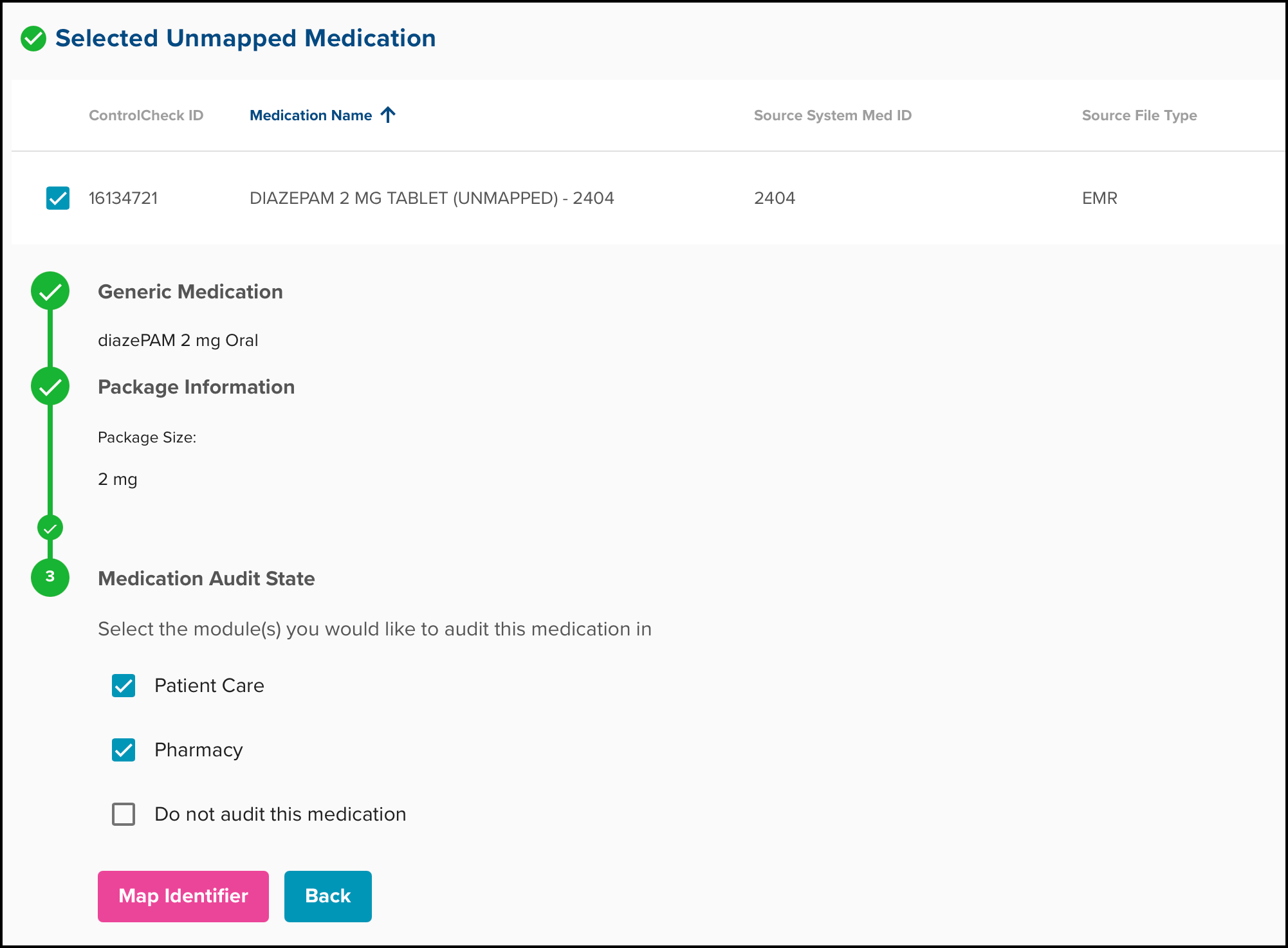Expand the Generic Medication section heading
Viewport: 1288px width, 948px height.
tap(190, 291)
